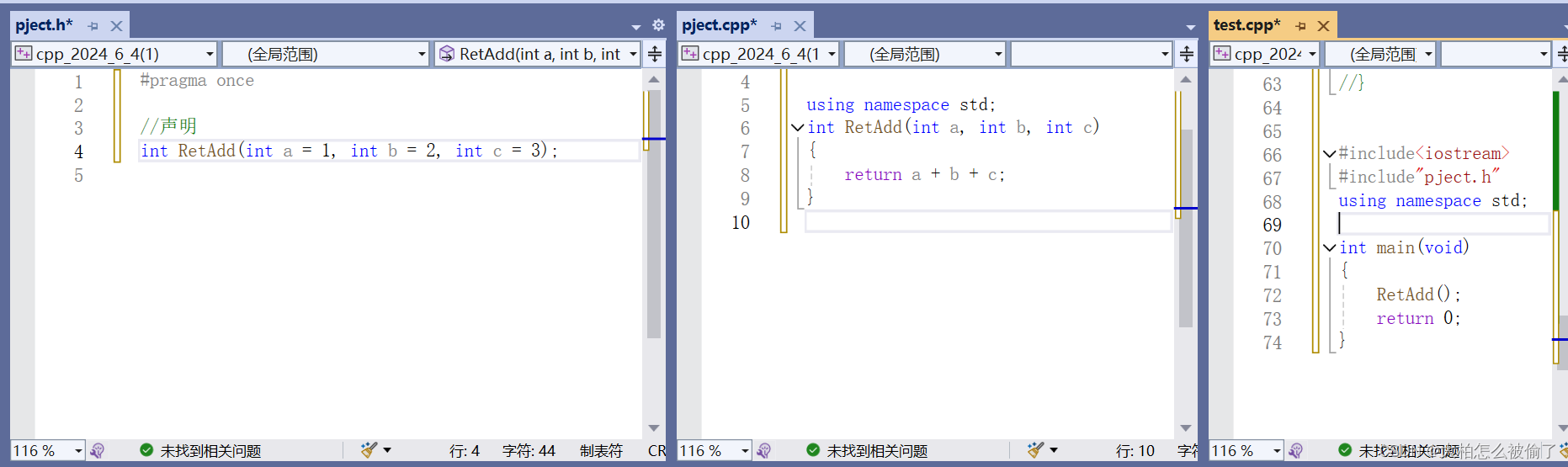The height and width of the screenshot is (467, 1568).
Task: Open the 全局范围 scope dropdown in pject.cpp
Action: 926,54
